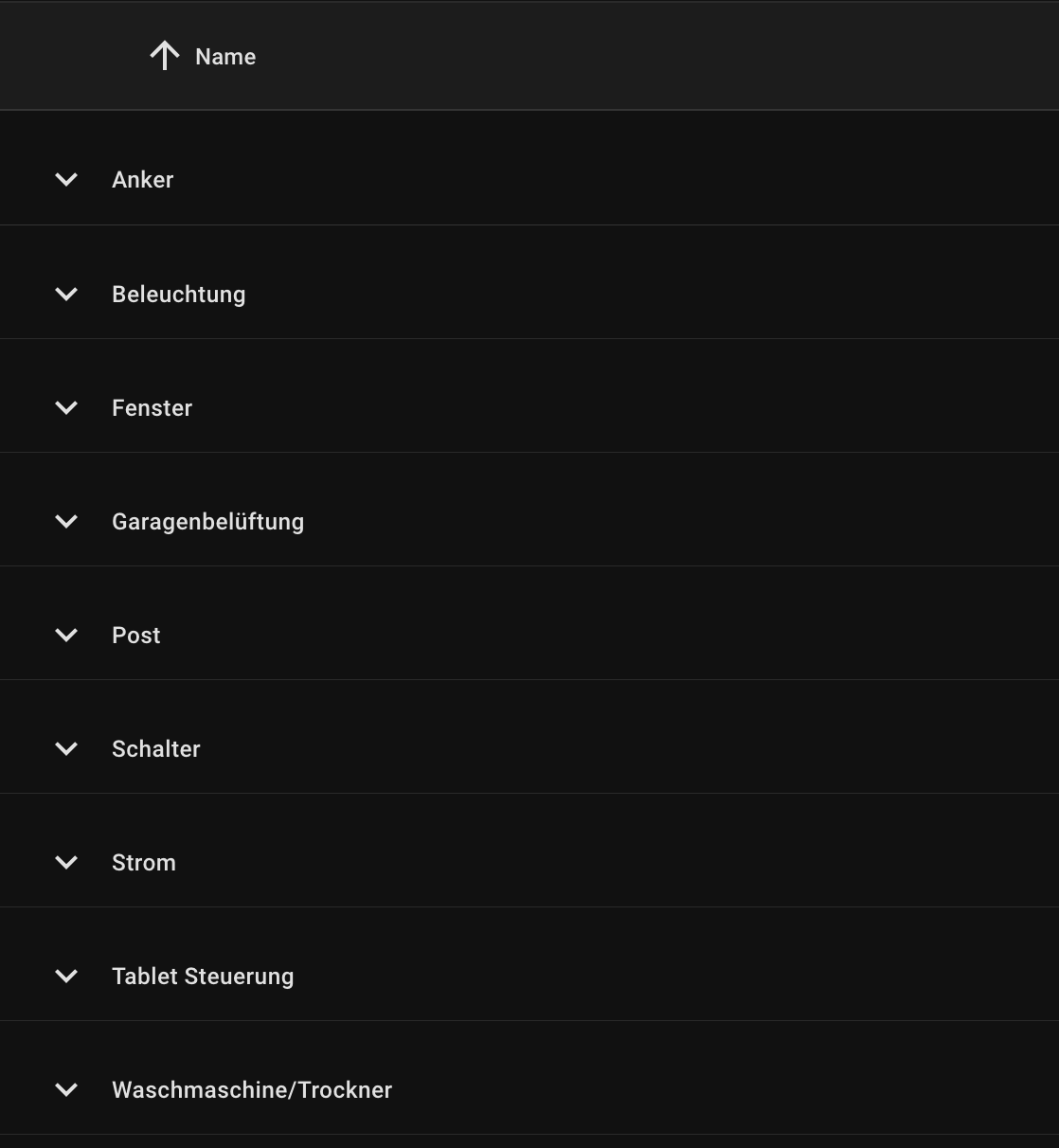Select the Post group label

point(135,636)
